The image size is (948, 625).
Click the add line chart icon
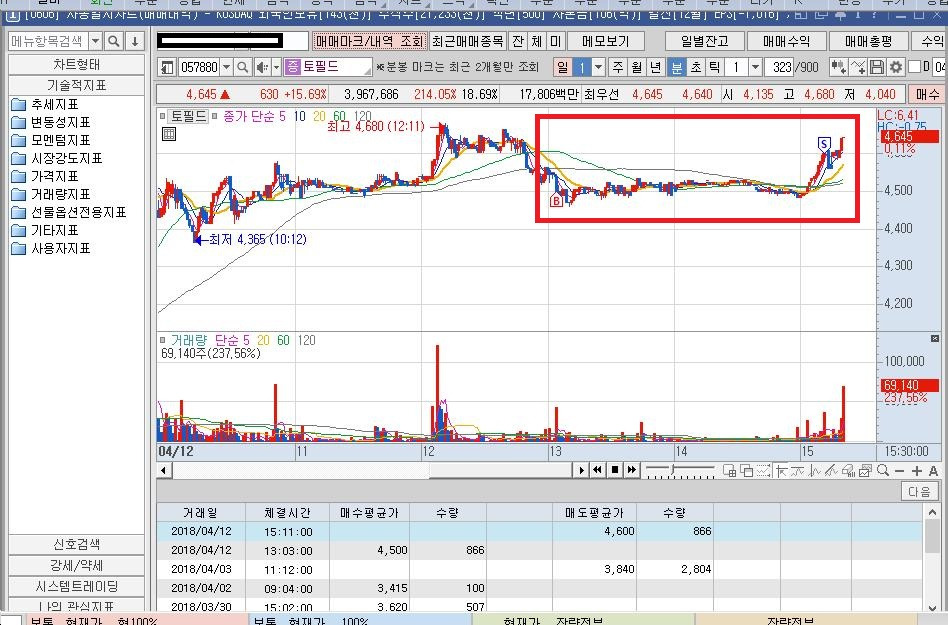[x=857, y=66]
